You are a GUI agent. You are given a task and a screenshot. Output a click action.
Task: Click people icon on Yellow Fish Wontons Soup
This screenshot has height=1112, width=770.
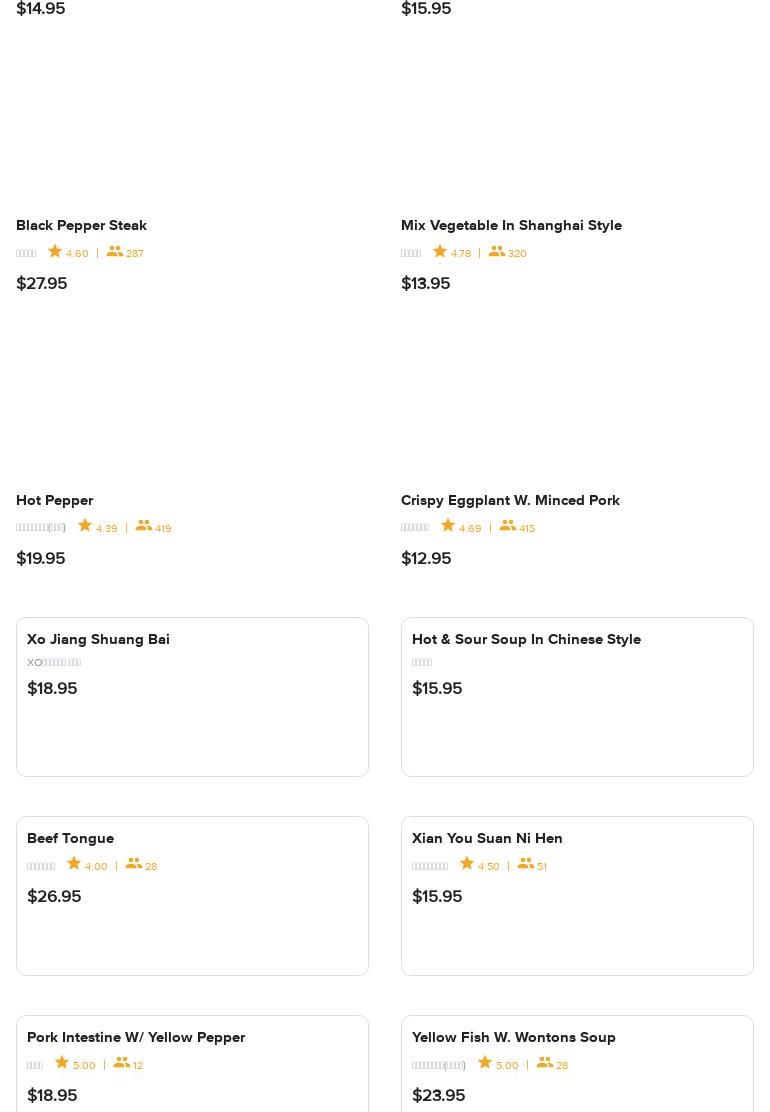tap(545, 1063)
